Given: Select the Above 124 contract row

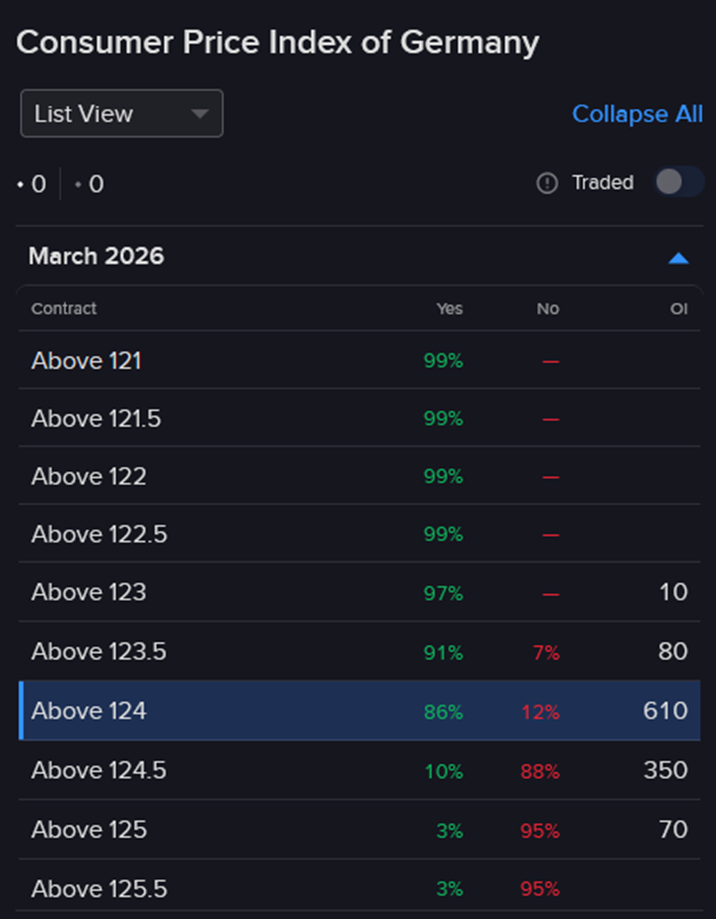Looking at the screenshot, I should 89,711.
